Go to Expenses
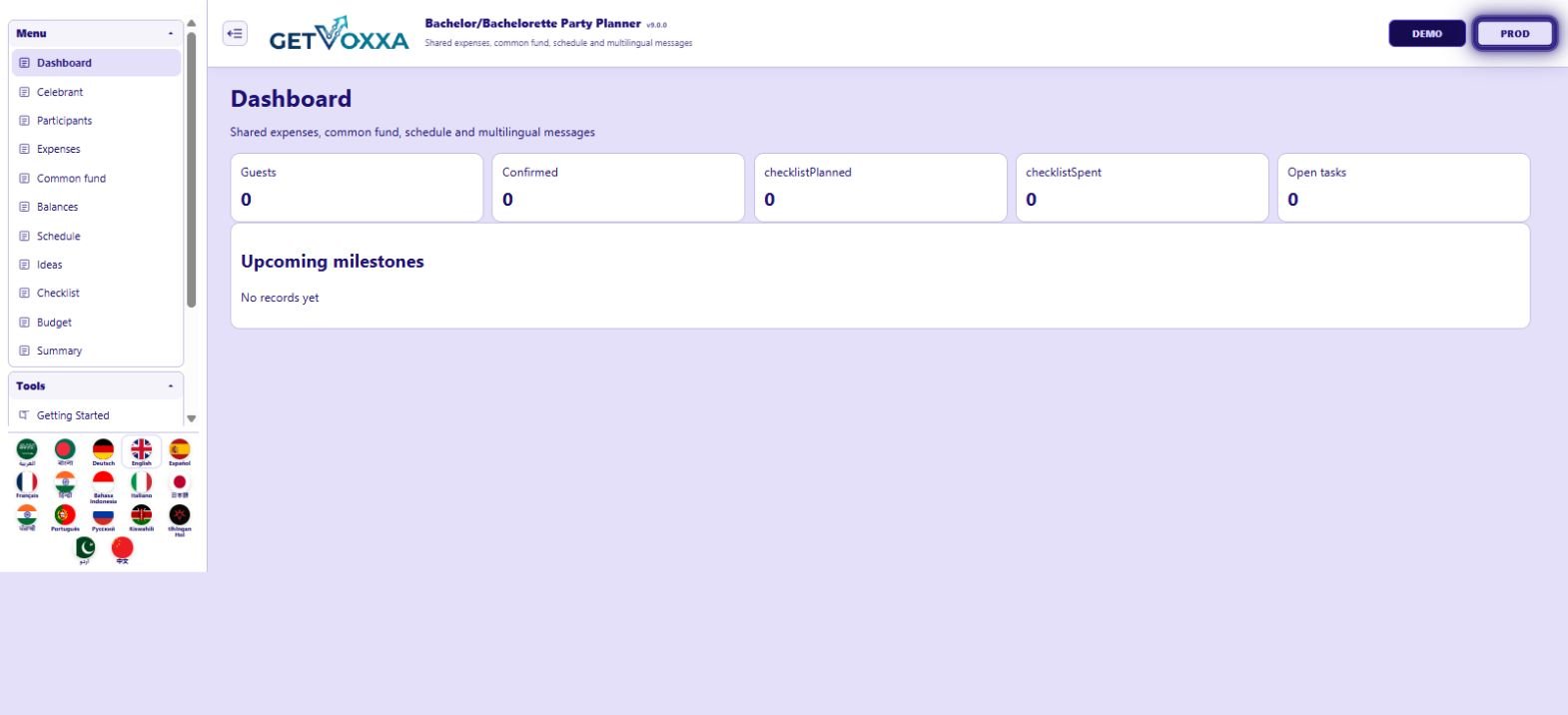 click(96, 149)
